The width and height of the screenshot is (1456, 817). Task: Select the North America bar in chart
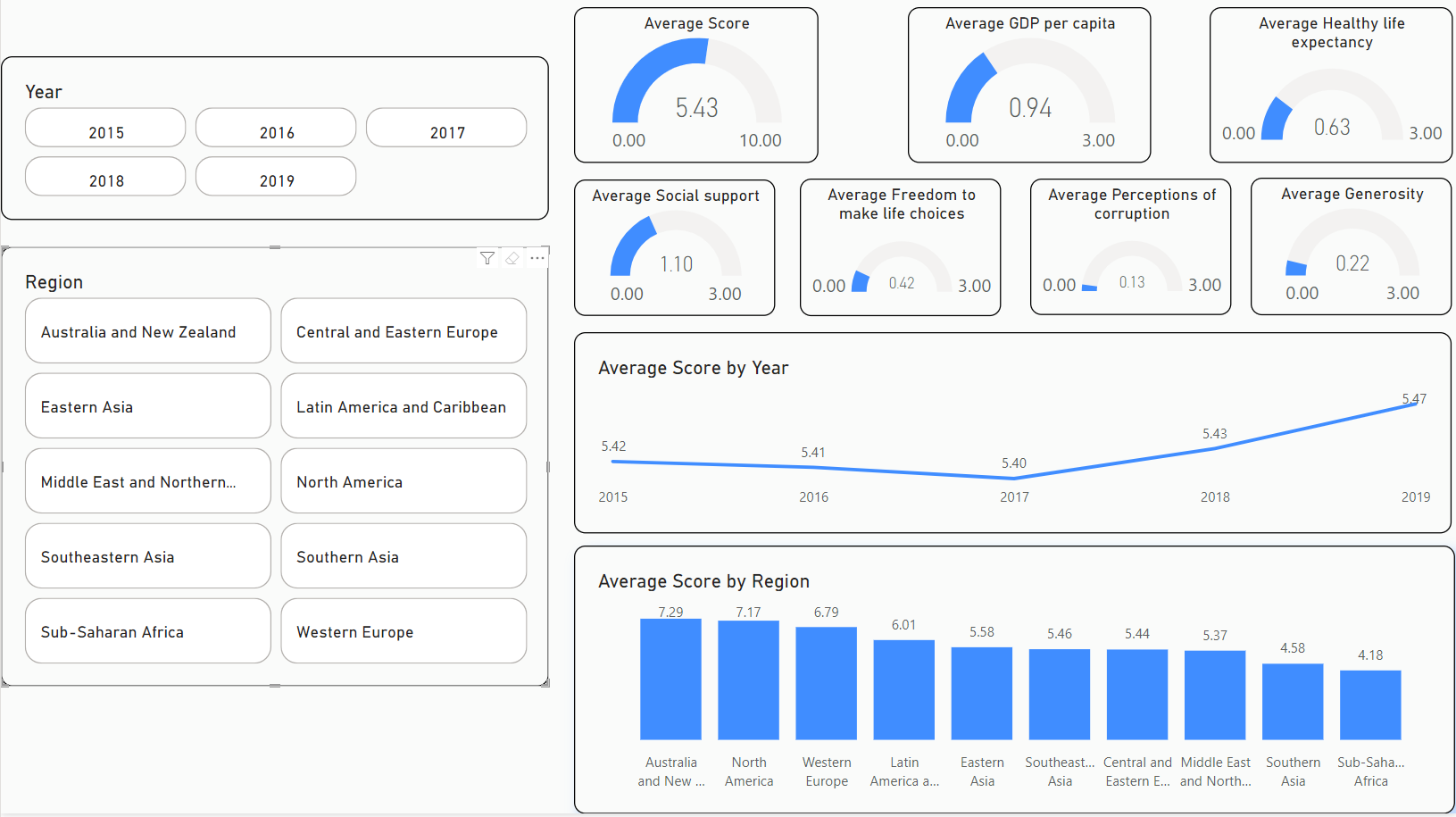coord(748,679)
